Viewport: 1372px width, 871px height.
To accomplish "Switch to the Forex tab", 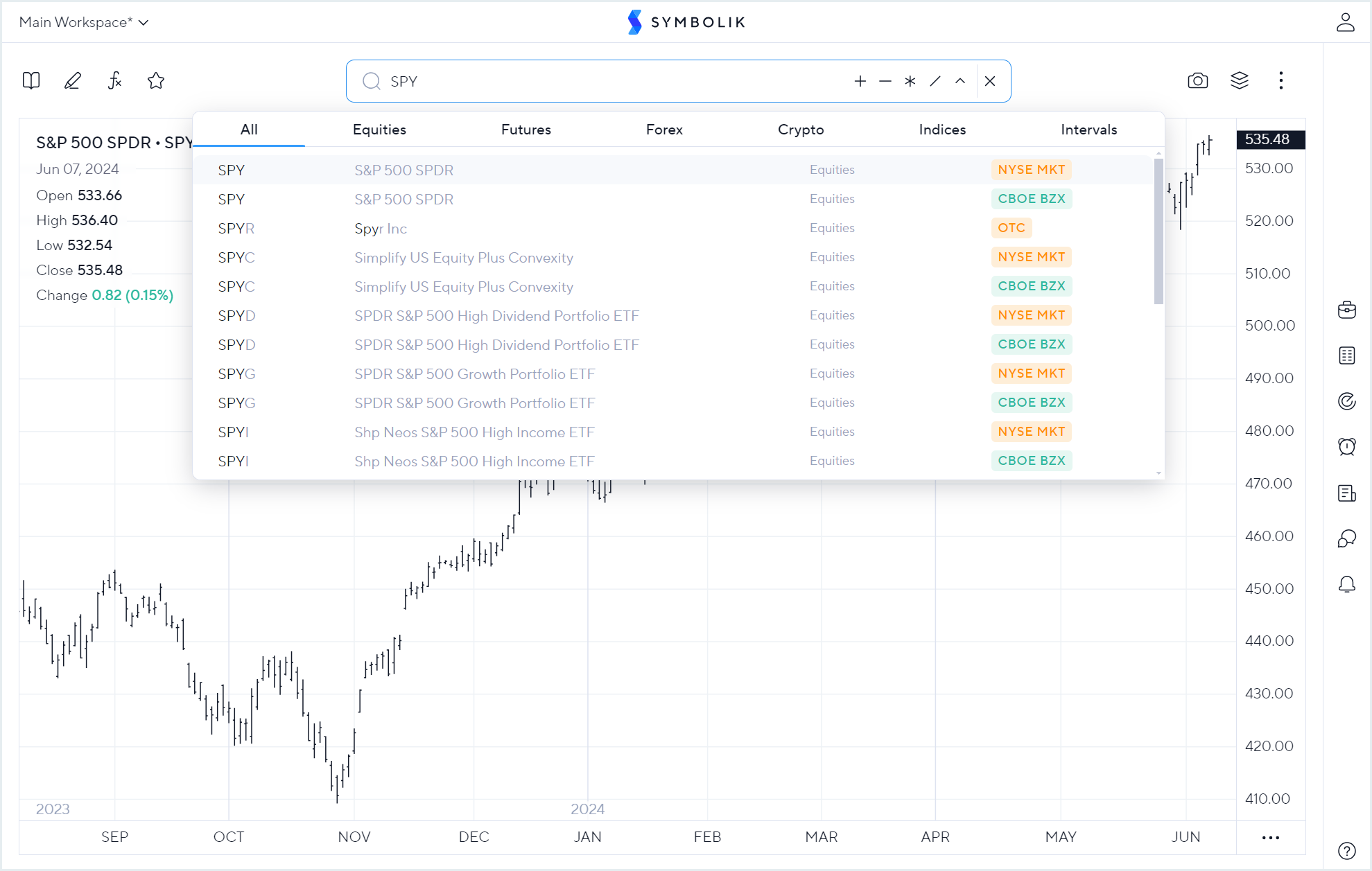I will click(664, 130).
